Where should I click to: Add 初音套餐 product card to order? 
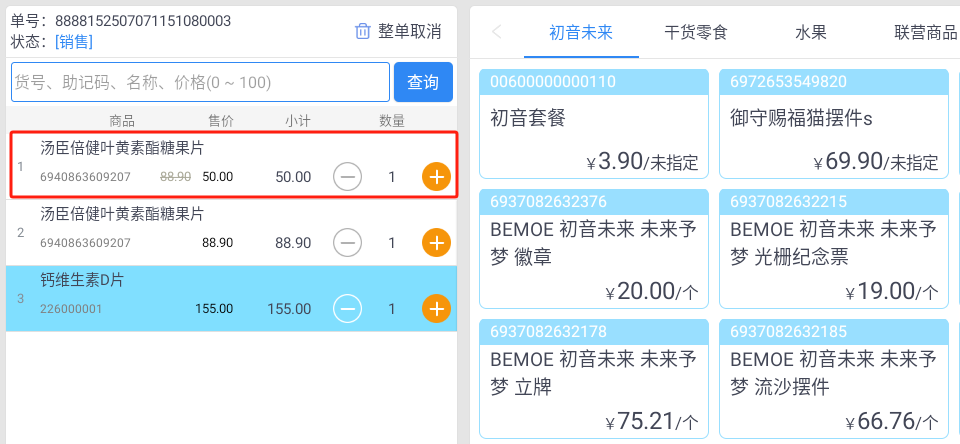click(593, 124)
